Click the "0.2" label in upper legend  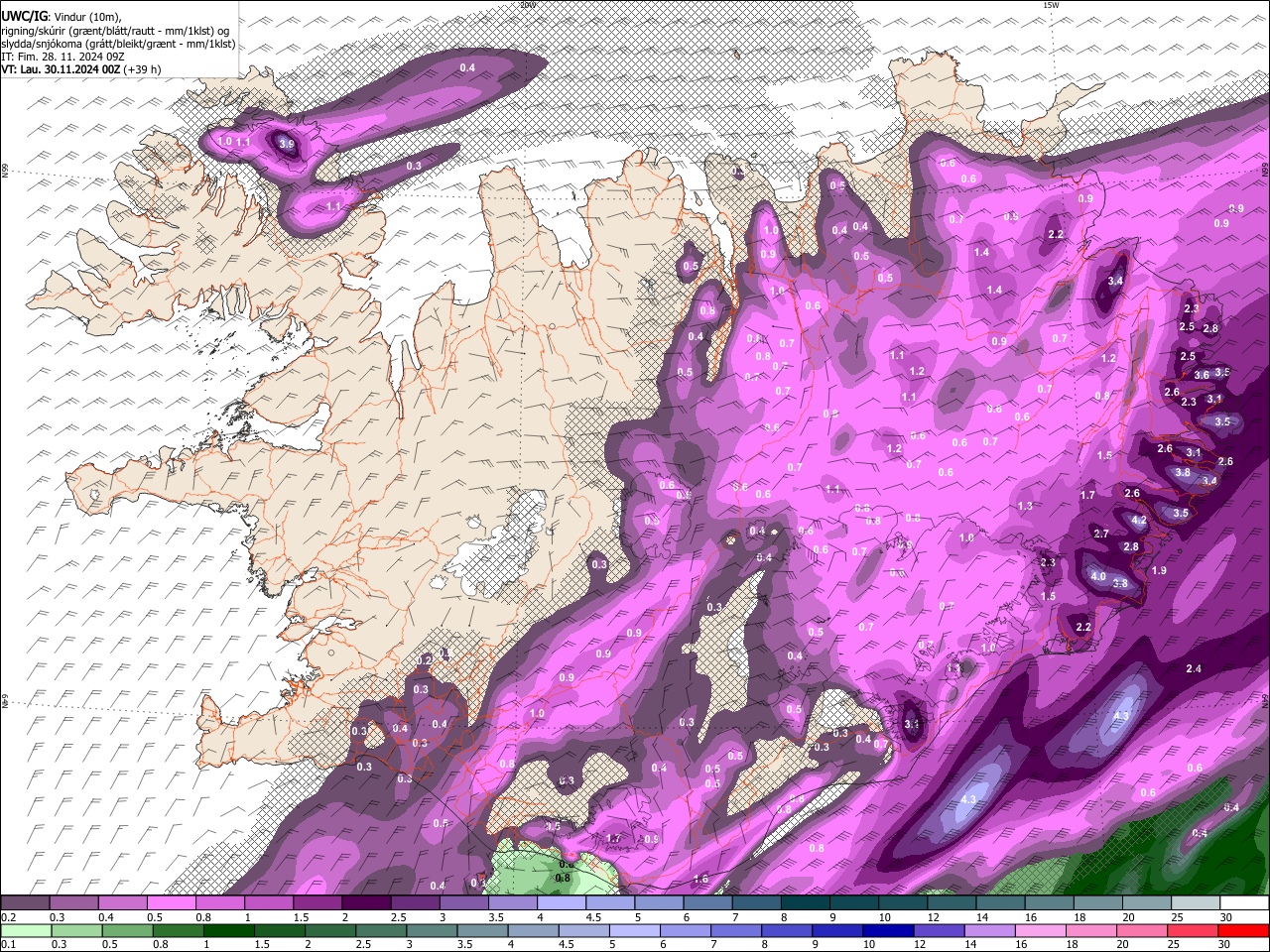tap(8, 917)
